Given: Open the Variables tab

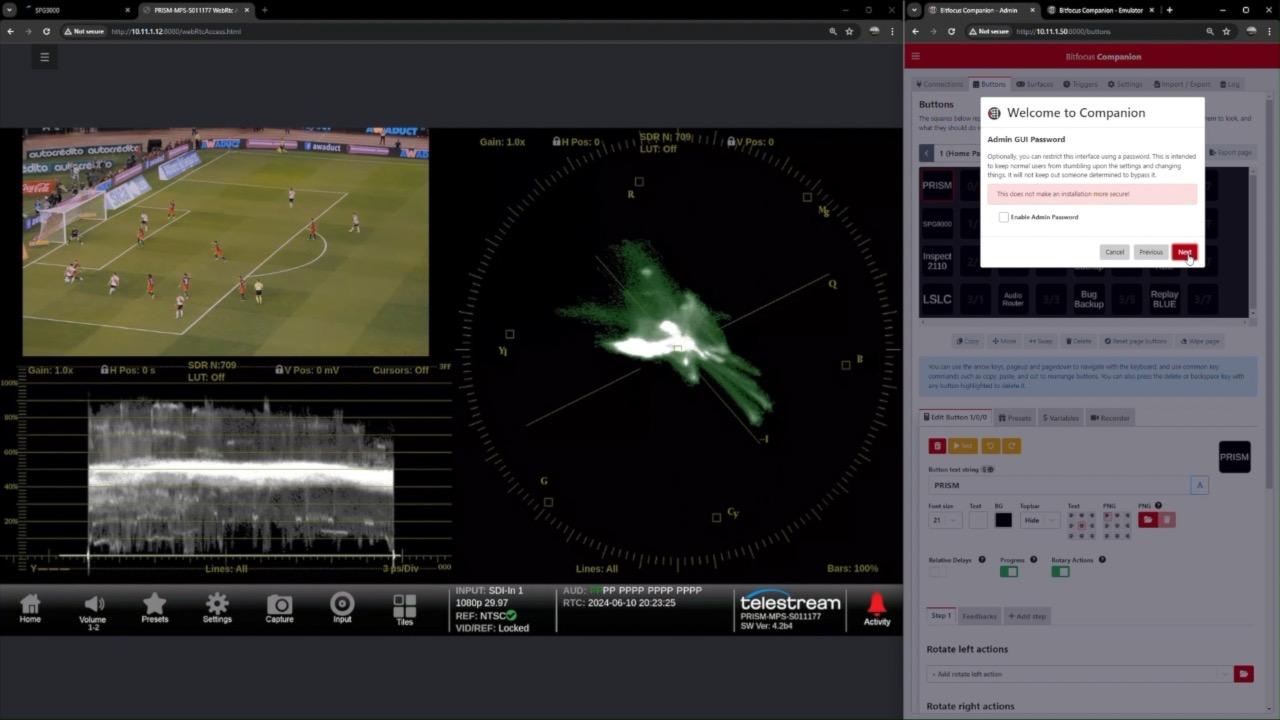Looking at the screenshot, I should pos(1060,418).
